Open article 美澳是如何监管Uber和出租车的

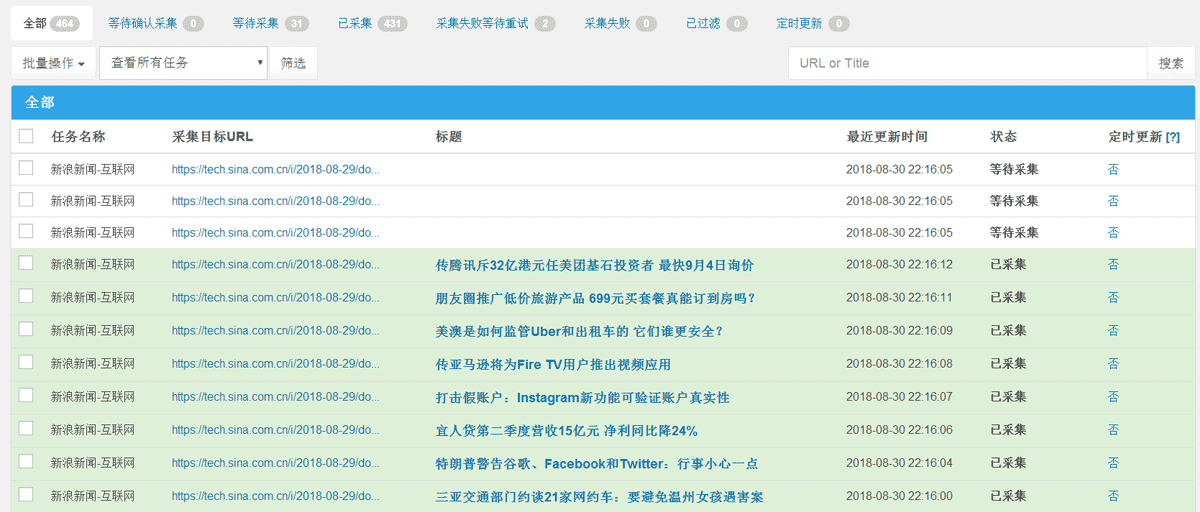(x=579, y=331)
